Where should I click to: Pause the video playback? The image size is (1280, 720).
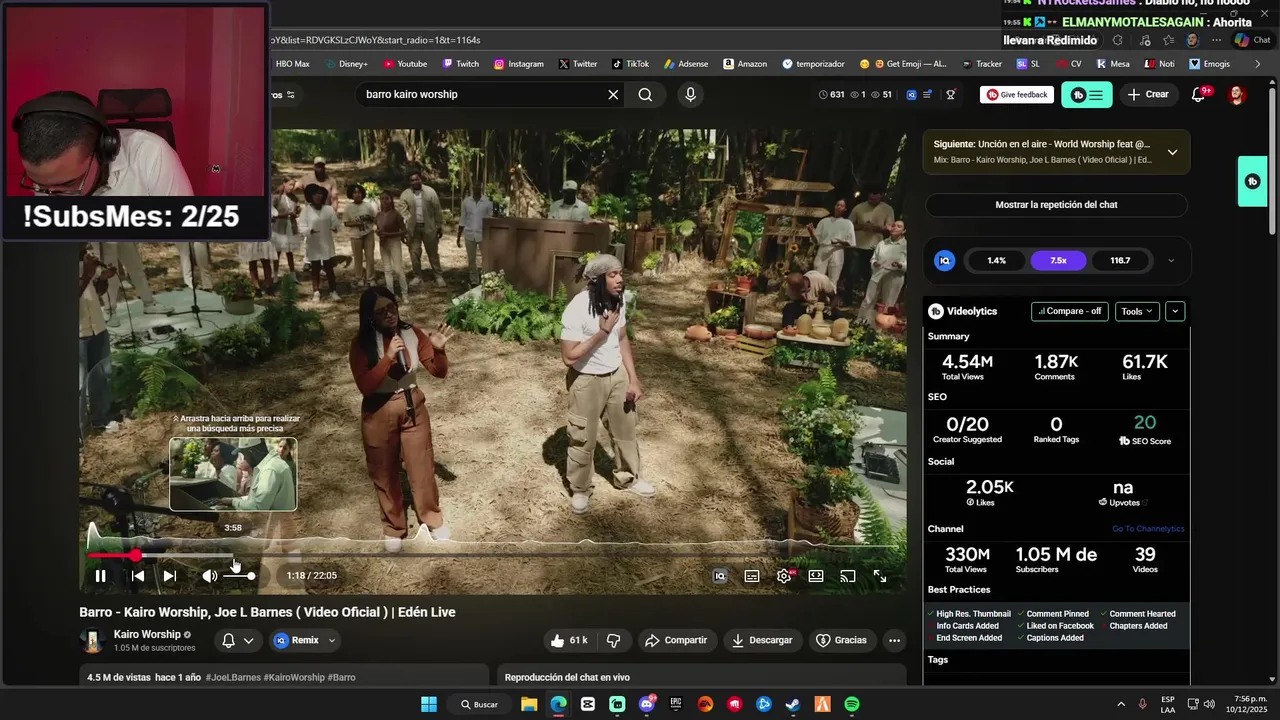pos(100,576)
